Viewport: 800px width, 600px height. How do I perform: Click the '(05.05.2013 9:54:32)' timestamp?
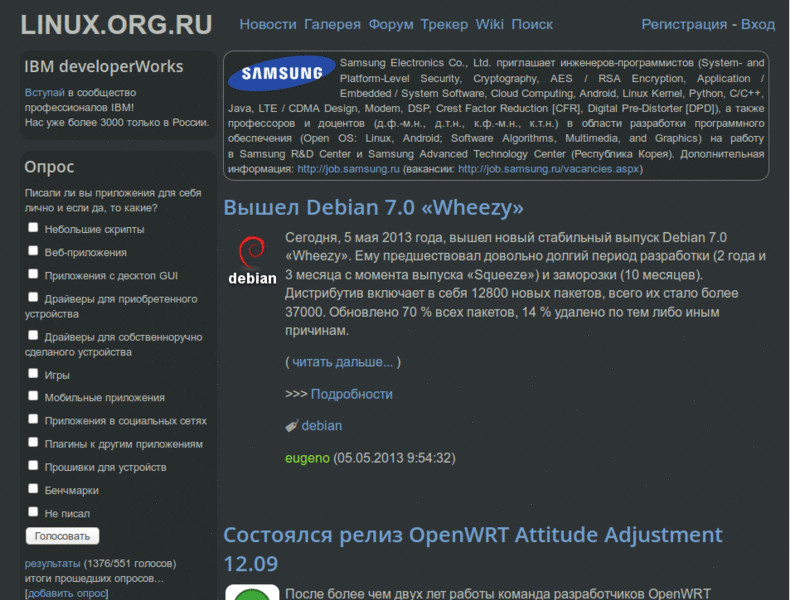[x=394, y=458]
